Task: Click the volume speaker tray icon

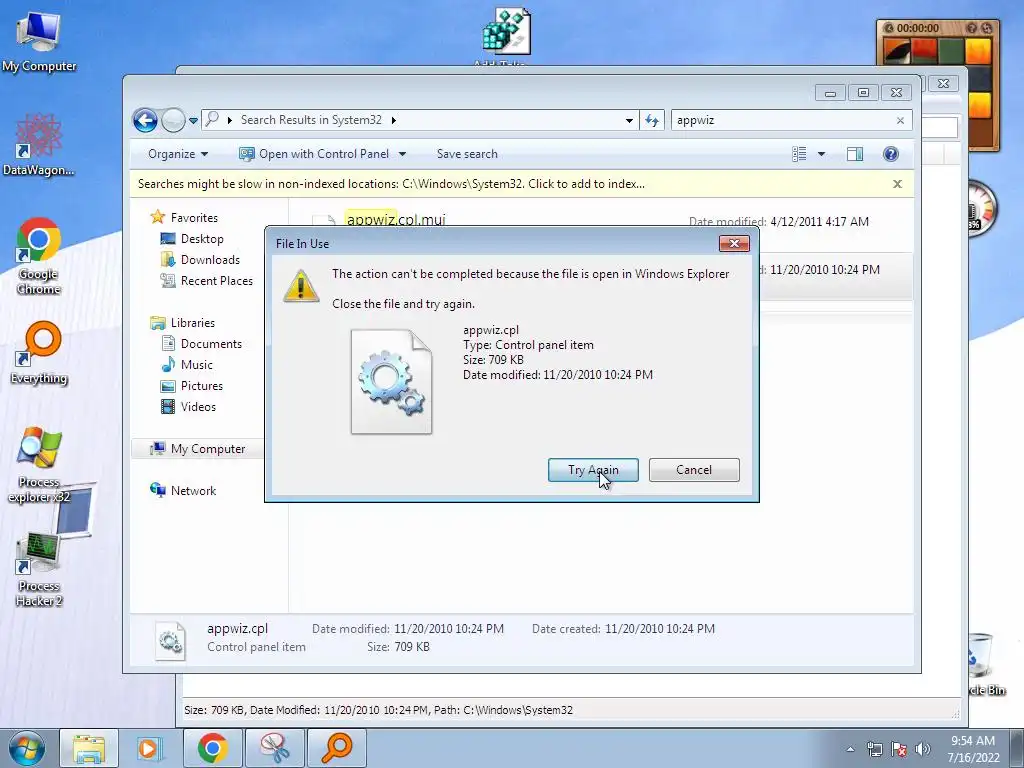Action: [x=923, y=749]
